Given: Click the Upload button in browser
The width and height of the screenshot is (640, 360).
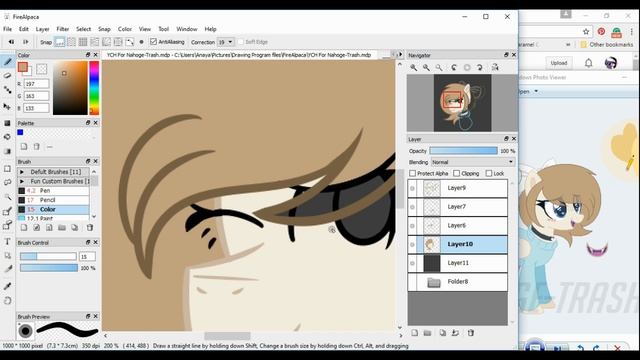Looking at the screenshot, I should point(559,63).
